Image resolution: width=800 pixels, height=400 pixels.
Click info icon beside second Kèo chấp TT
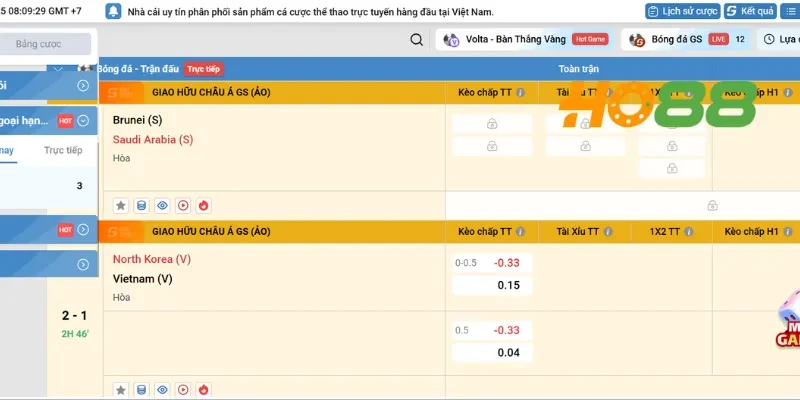521,231
